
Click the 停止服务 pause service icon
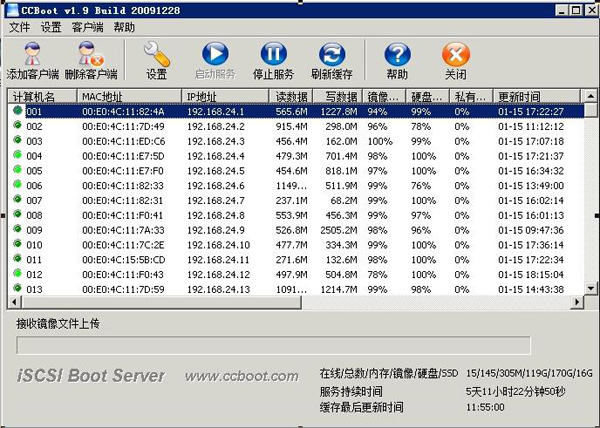click(273, 54)
